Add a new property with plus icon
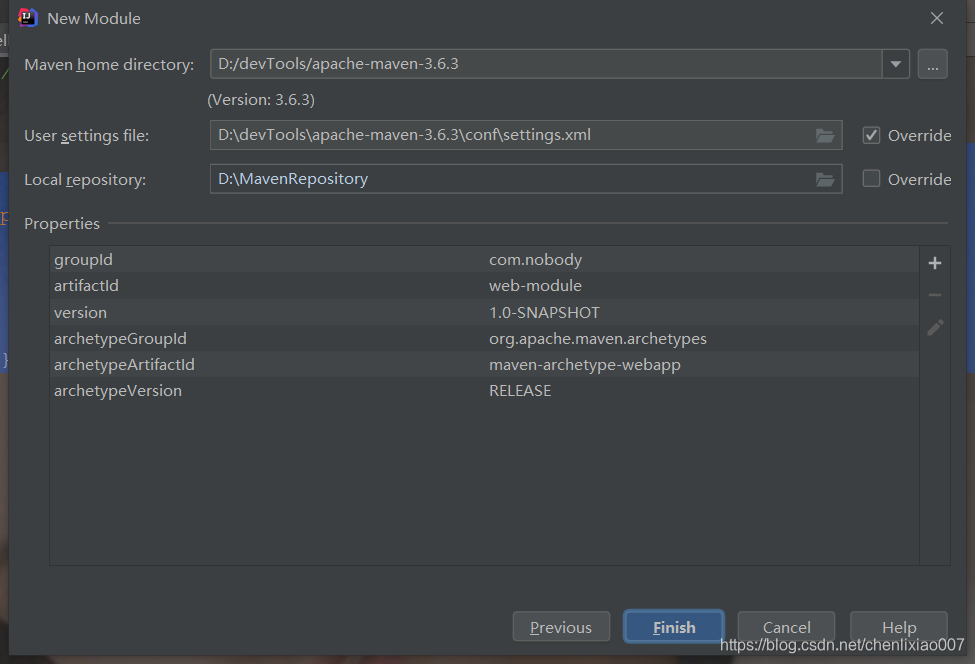 (935, 264)
